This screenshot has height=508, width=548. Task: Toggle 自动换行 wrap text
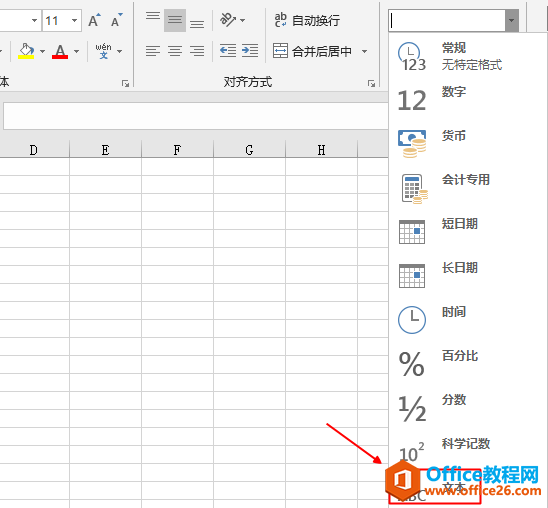pyautogui.click(x=307, y=20)
